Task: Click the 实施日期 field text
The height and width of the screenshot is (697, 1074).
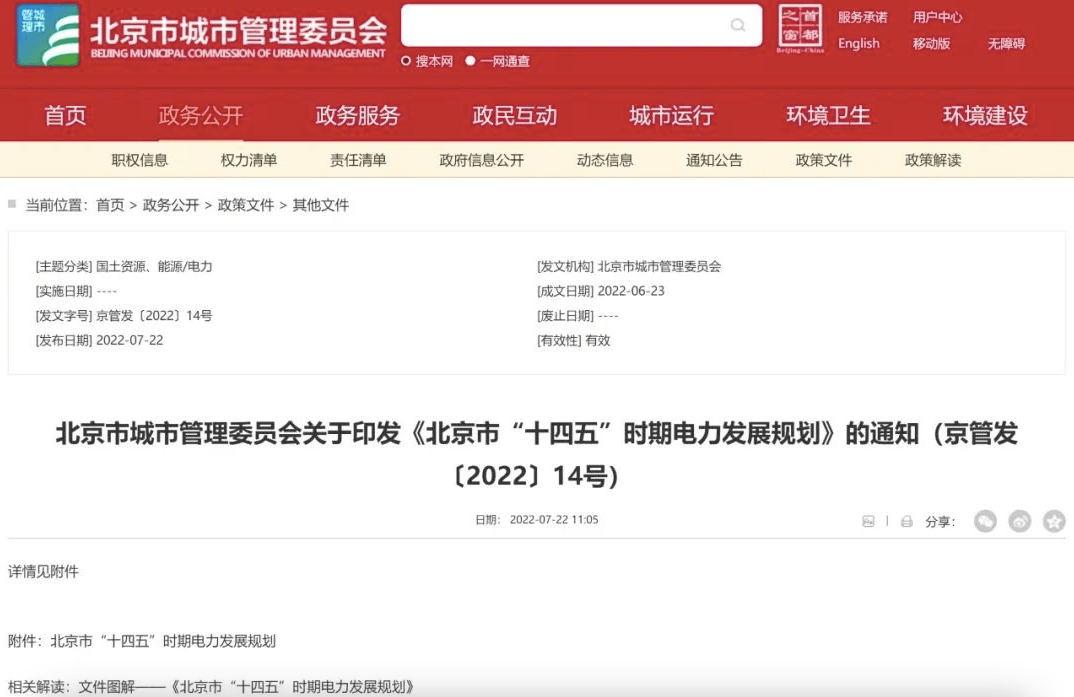Action: click(x=76, y=291)
